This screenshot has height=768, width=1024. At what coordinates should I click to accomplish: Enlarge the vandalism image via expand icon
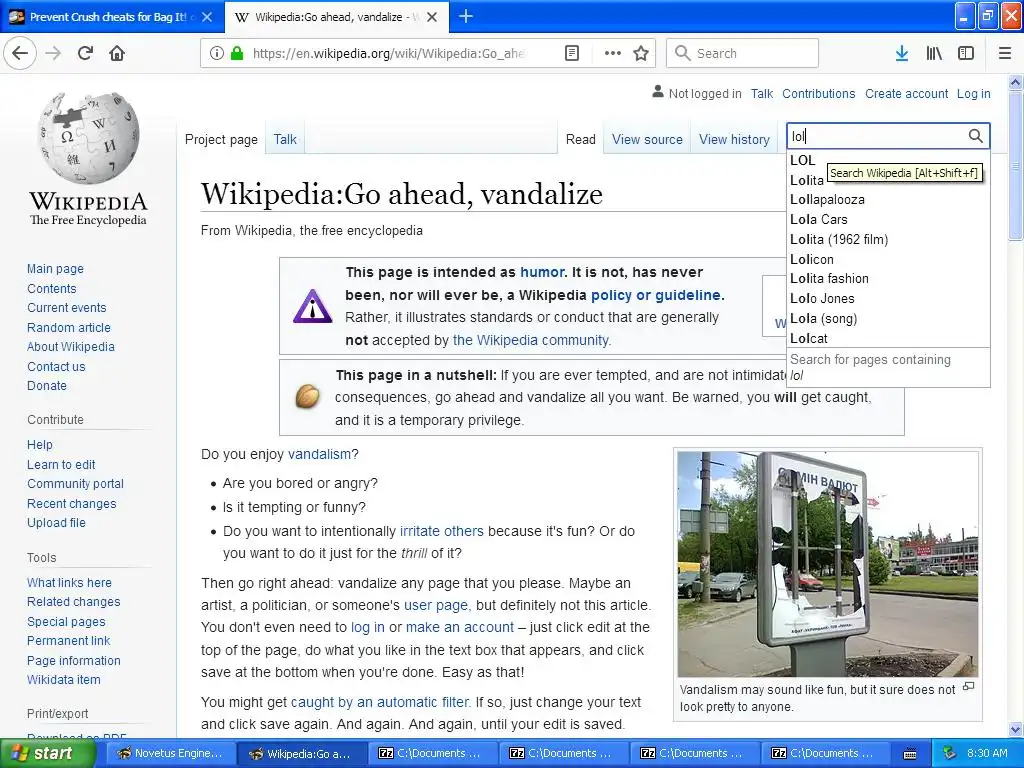pyautogui.click(x=969, y=686)
